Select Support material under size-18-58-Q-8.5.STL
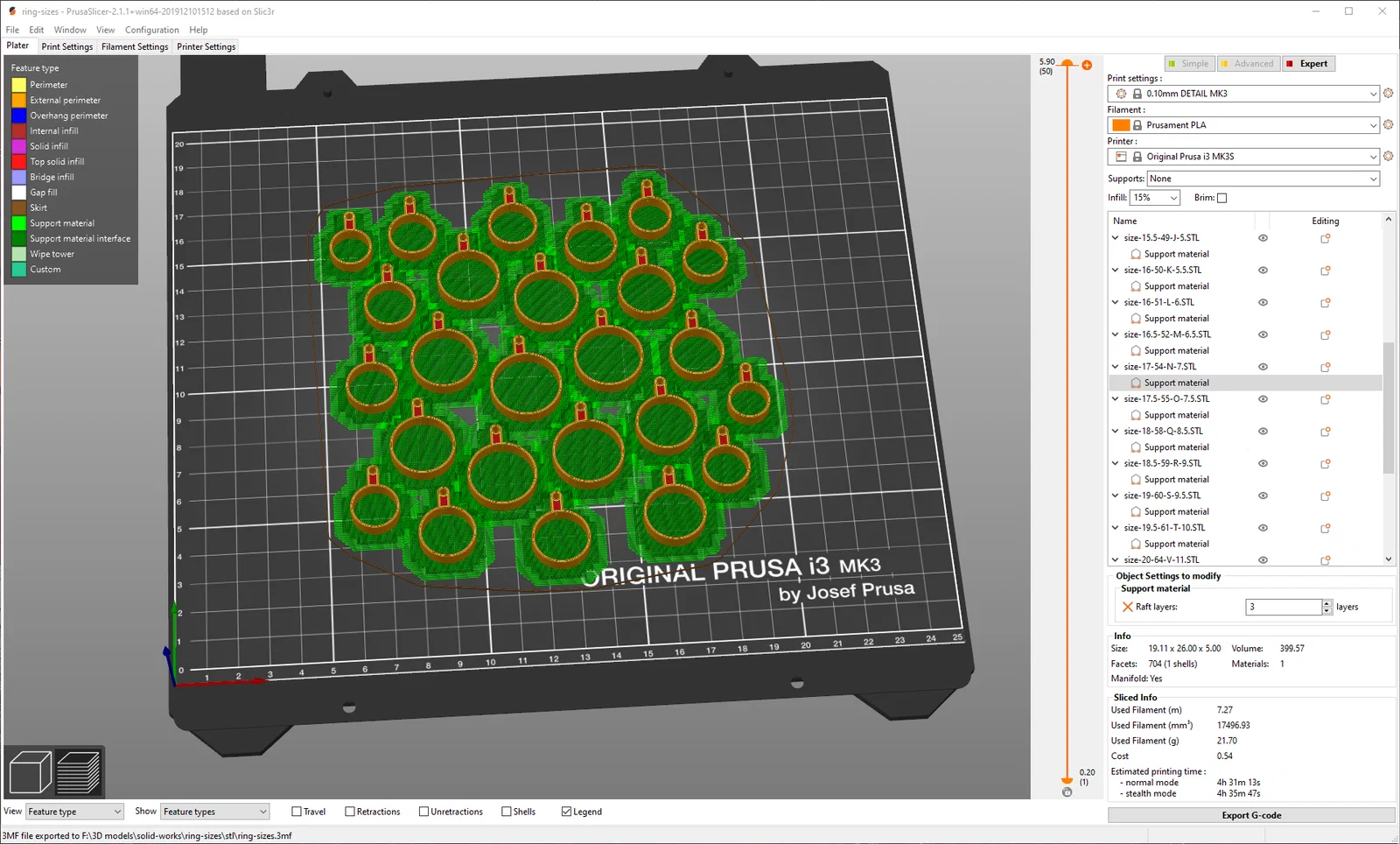The height and width of the screenshot is (844, 1400). [1176, 447]
